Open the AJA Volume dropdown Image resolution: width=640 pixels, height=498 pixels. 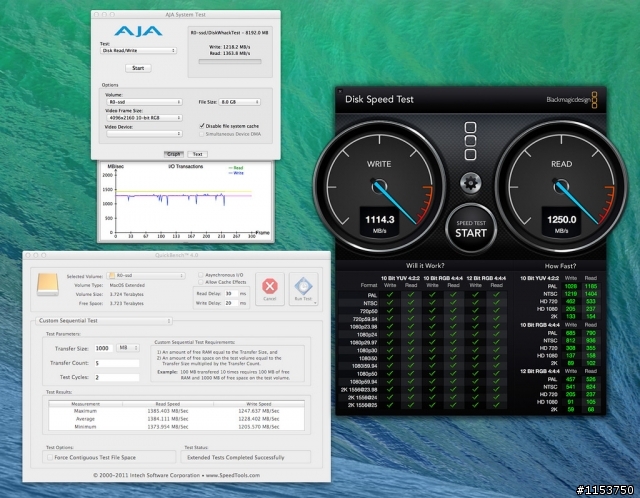click(144, 102)
